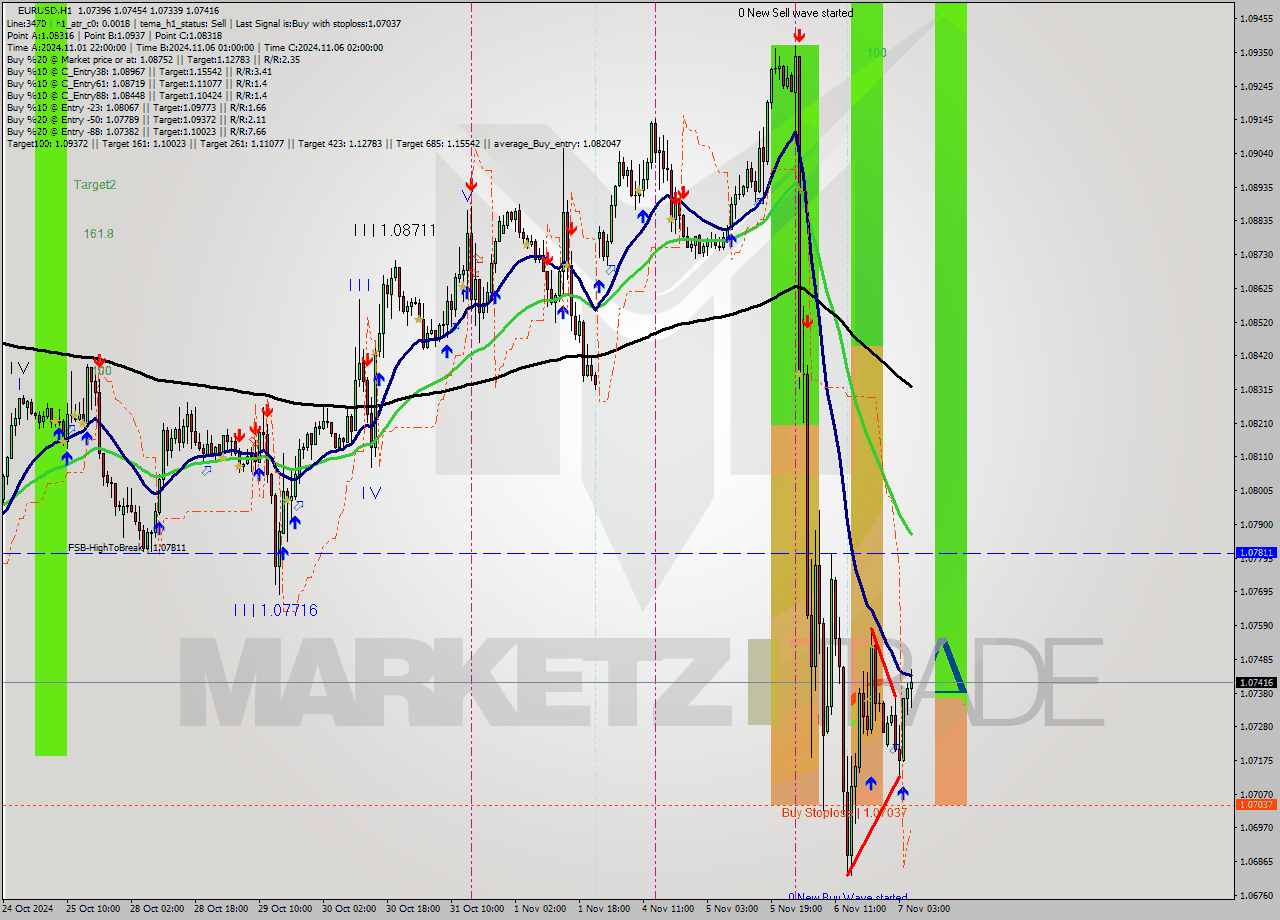Click price axis value 1.08315
This screenshot has height=920, width=1280.
[x=1256, y=389]
